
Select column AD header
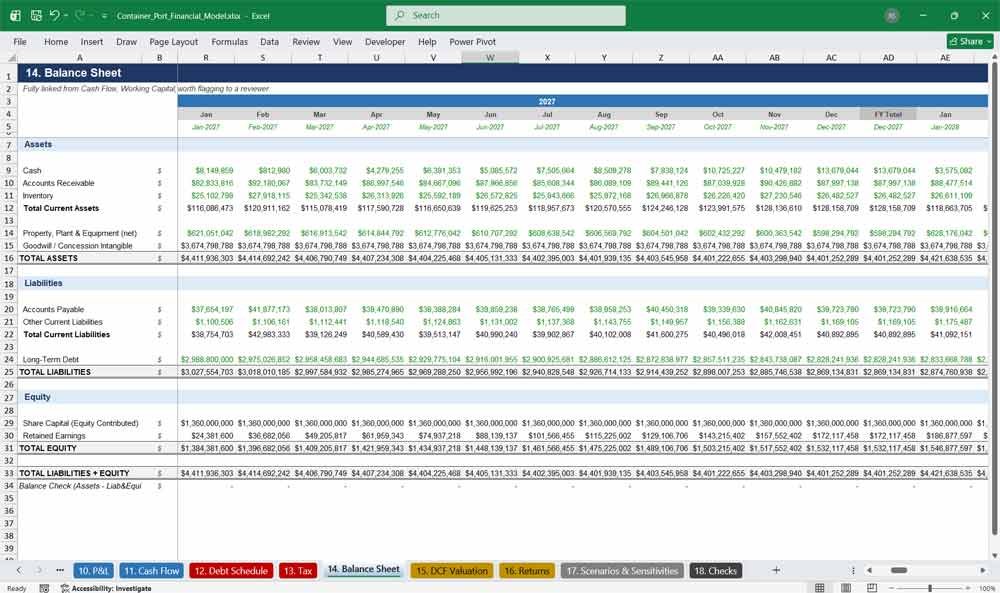tap(888, 57)
